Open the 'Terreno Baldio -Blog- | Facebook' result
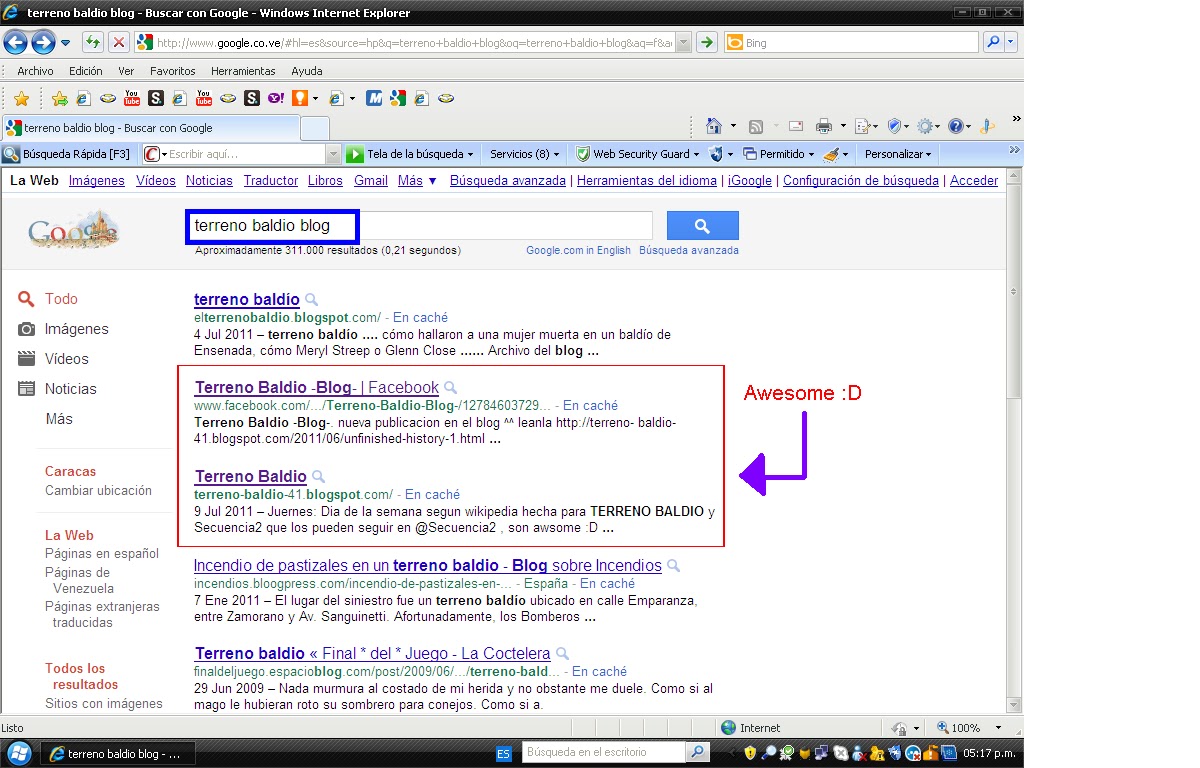 [317, 387]
